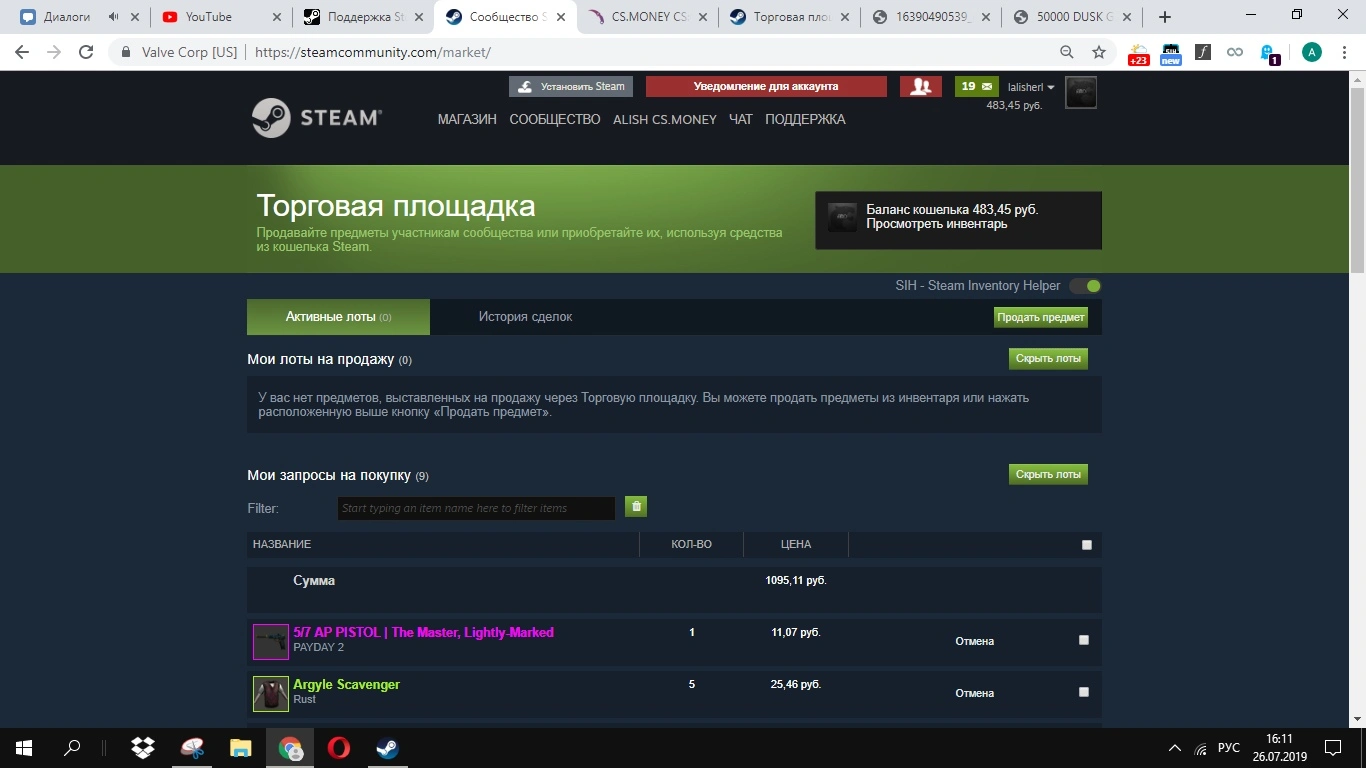The width and height of the screenshot is (1366, 768).
Task: Launch Dropbox from the taskbar
Action: [x=143, y=747]
